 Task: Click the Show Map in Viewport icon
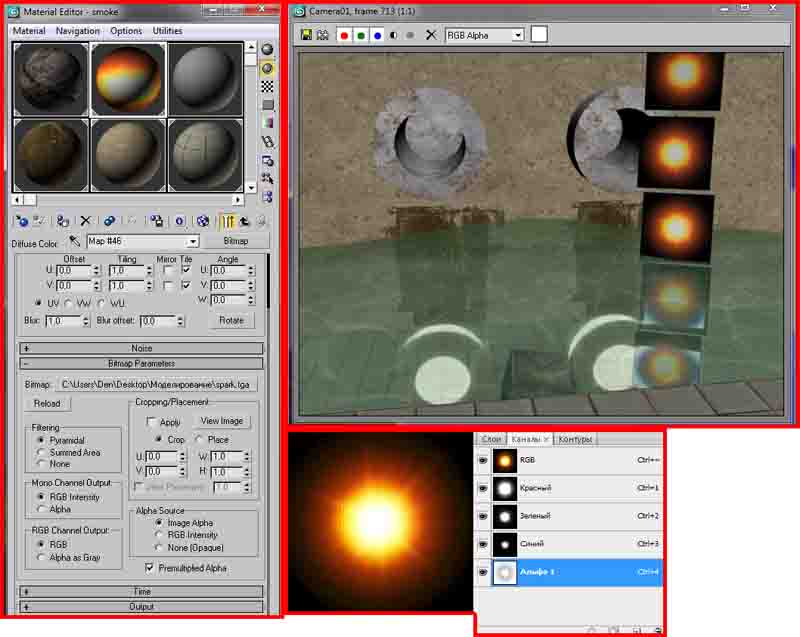click(x=204, y=221)
